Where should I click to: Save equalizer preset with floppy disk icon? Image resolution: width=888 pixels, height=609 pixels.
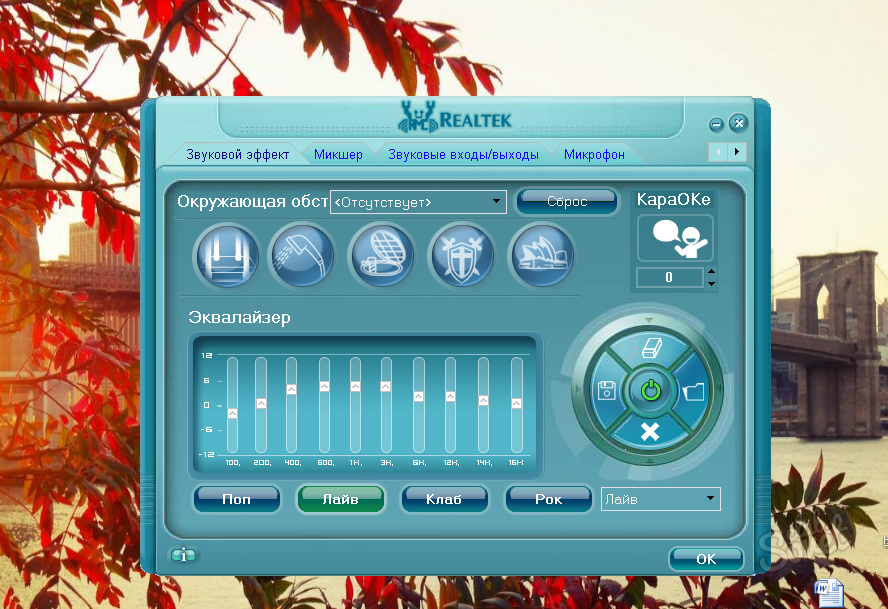tap(606, 391)
